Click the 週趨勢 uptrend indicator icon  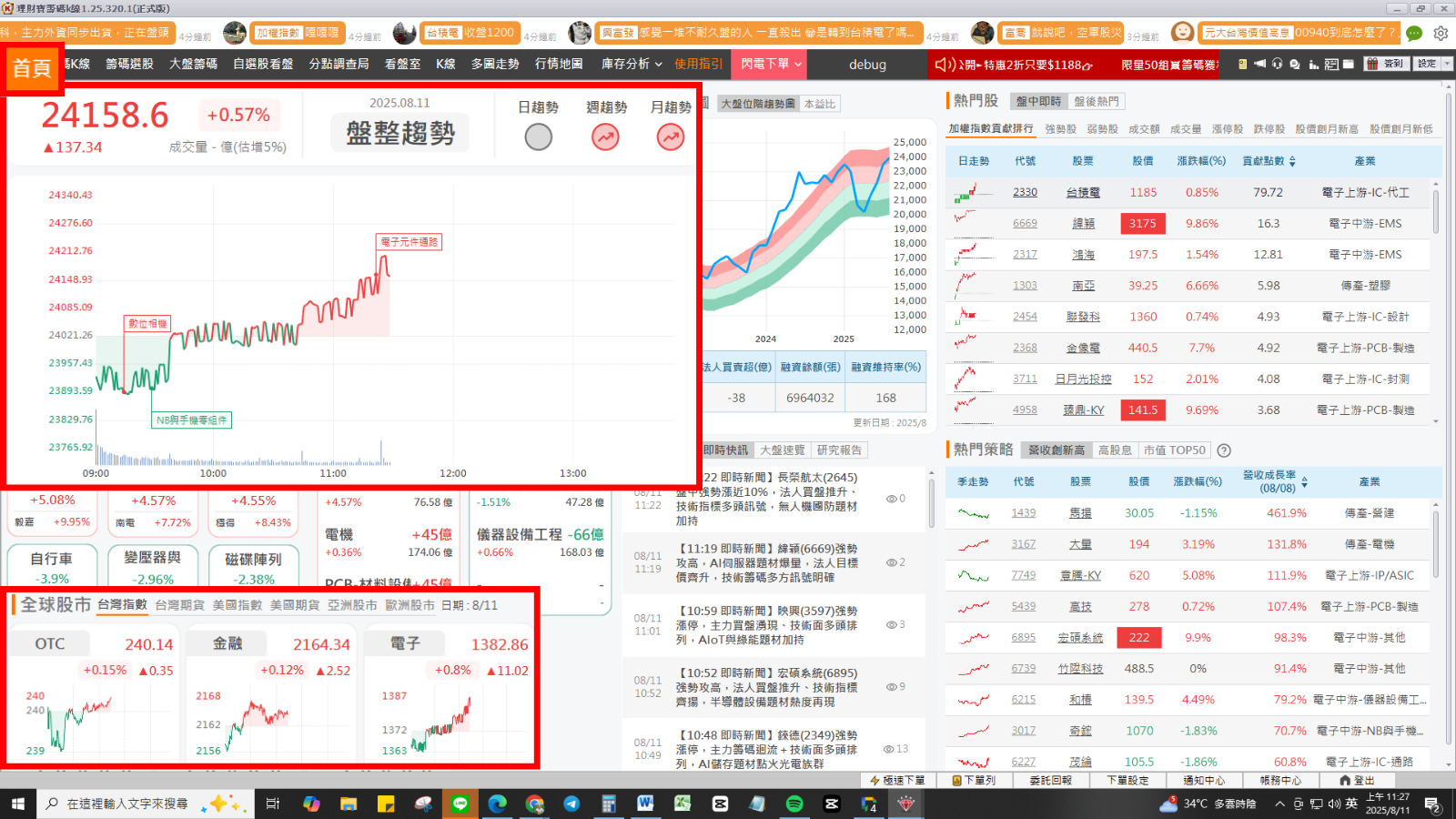tap(605, 137)
